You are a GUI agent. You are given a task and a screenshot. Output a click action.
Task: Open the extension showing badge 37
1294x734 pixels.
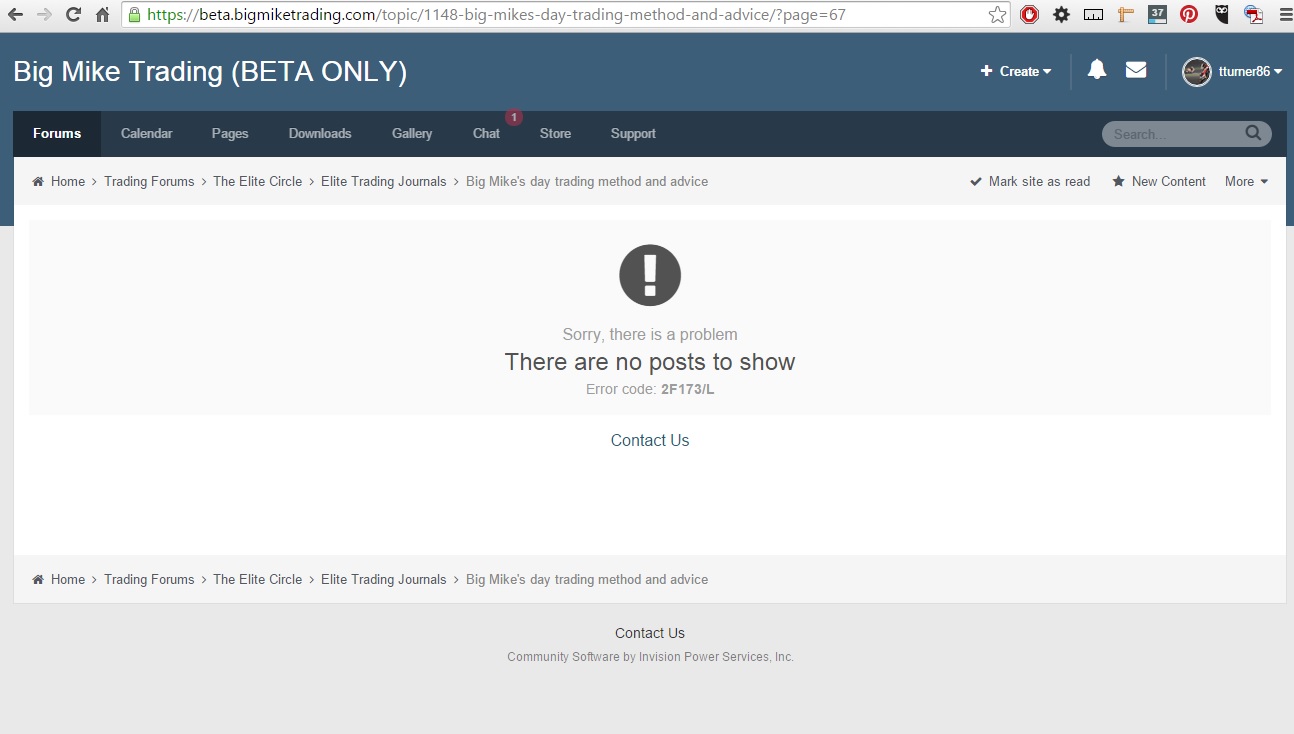pyautogui.click(x=1157, y=14)
